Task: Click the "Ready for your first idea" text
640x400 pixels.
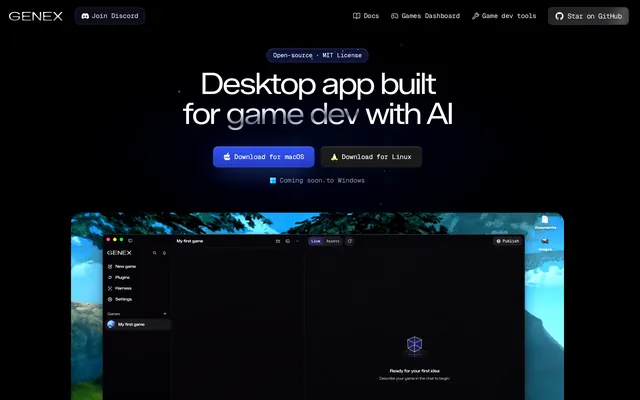Action: tap(414, 371)
